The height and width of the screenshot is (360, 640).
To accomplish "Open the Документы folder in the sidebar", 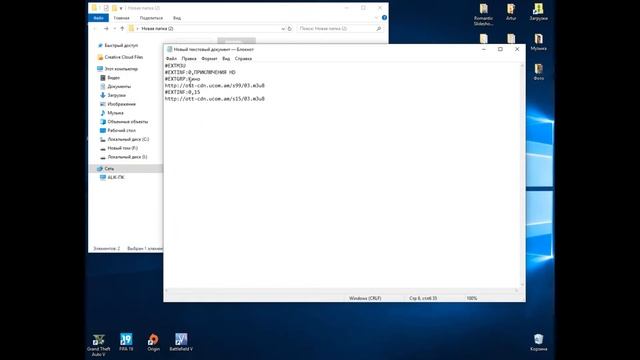I will click(x=119, y=87).
